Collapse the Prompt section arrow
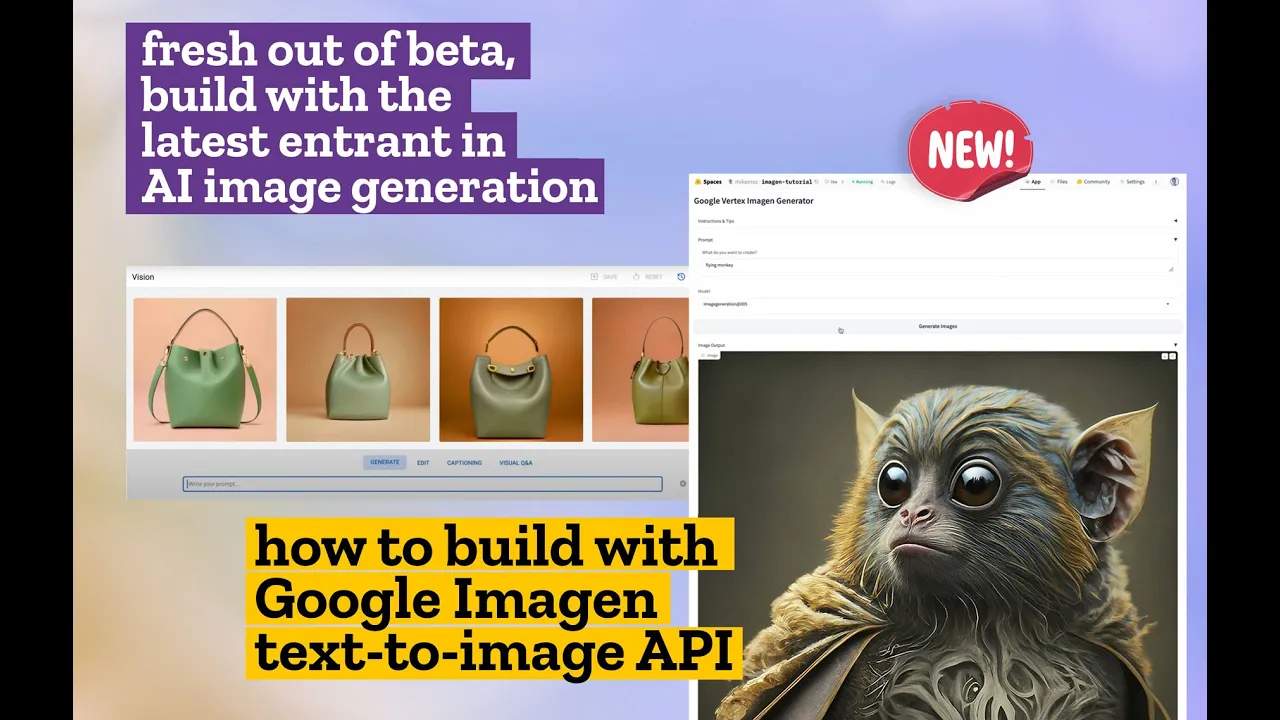Screen dimensions: 1280x720 pos(1175,239)
